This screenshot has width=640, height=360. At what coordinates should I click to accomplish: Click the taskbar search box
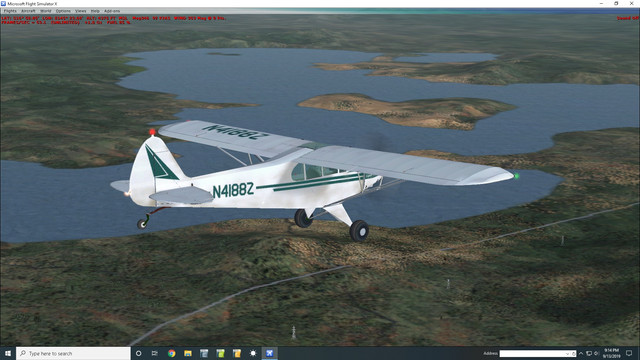coord(73,353)
